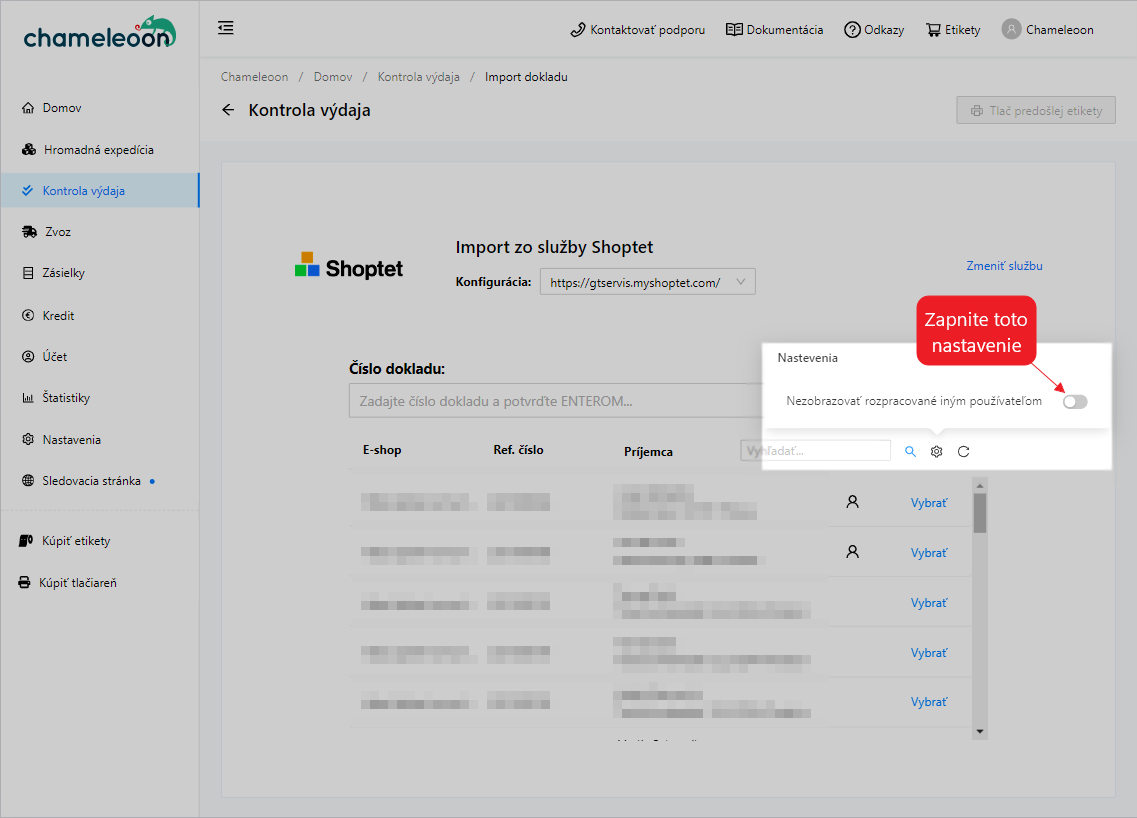The height and width of the screenshot is (818, 1137).
Task: Click the list's vertical scrollbar down arrow
Action: pos(980,732)
